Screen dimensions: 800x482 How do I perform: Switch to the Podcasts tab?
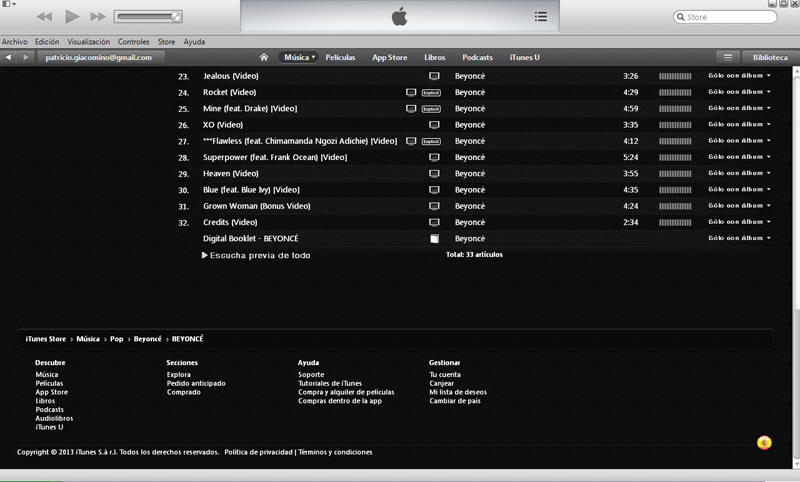(x=477, y=58)
